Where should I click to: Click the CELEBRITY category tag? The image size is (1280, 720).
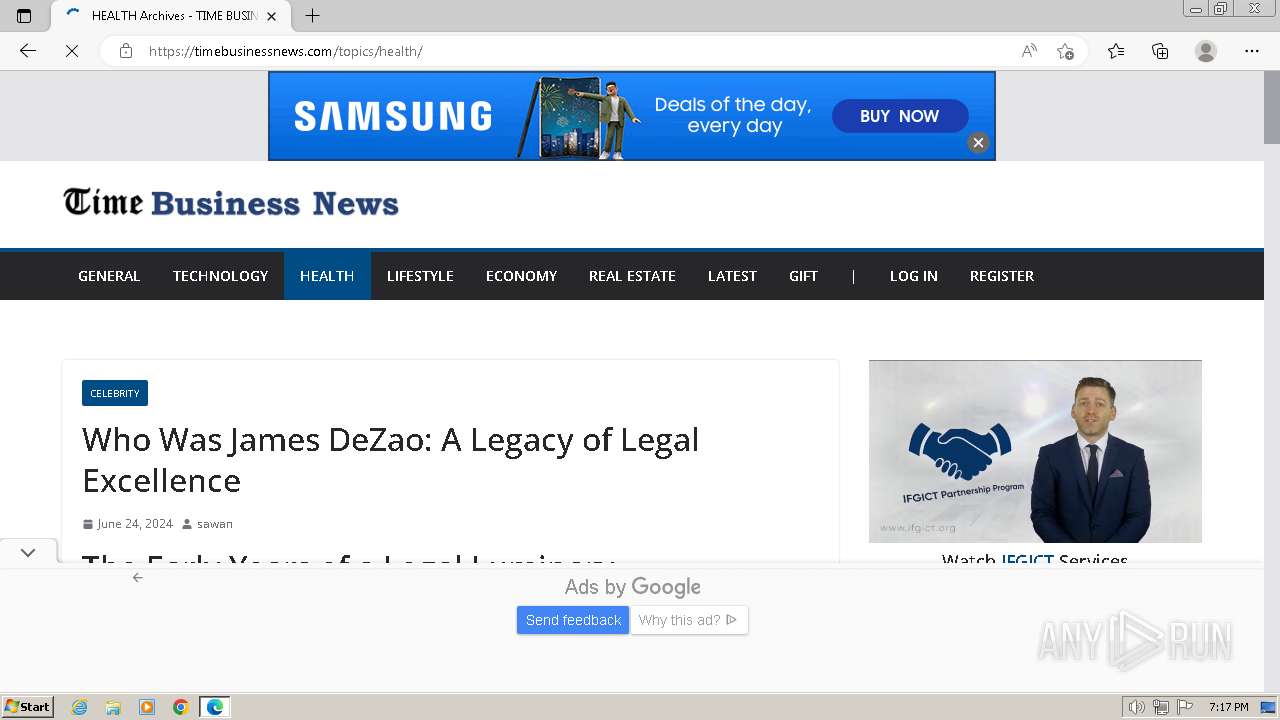point(115,393)
